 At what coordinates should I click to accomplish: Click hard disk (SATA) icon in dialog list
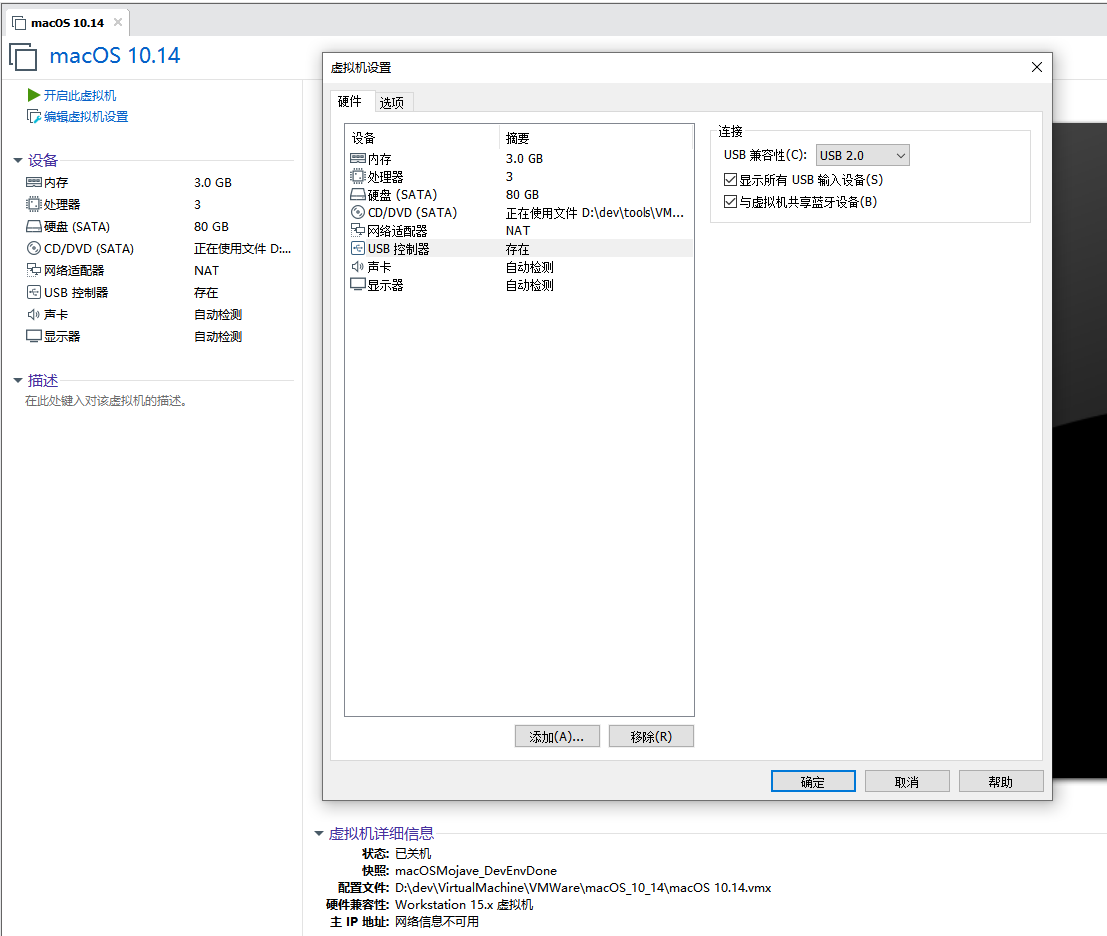[358, 195]
